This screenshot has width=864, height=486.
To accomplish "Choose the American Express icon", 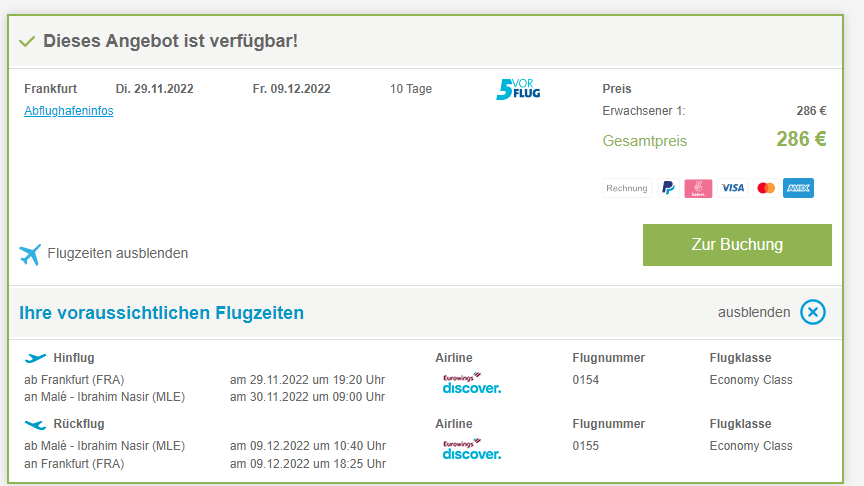I will (x=798, y=188).
